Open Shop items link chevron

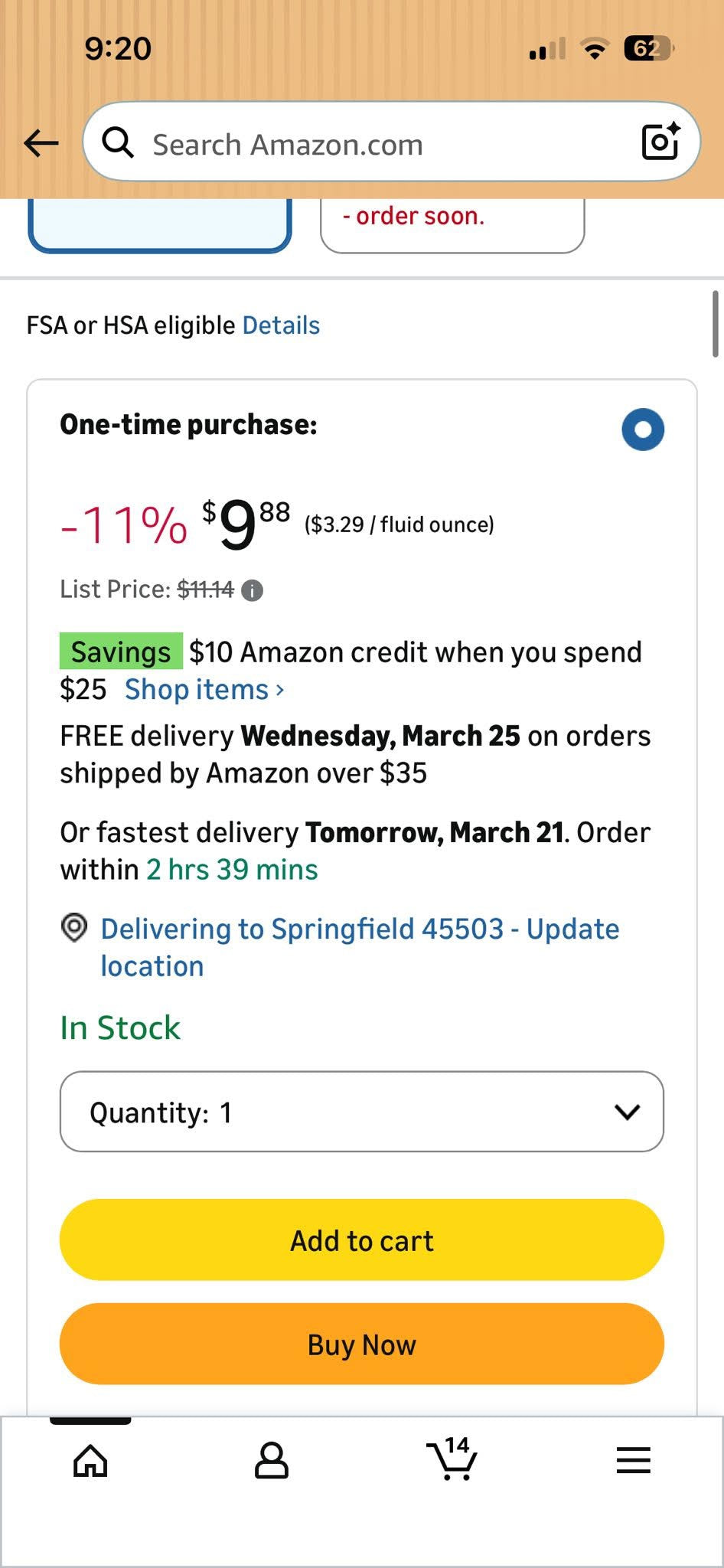280,690
